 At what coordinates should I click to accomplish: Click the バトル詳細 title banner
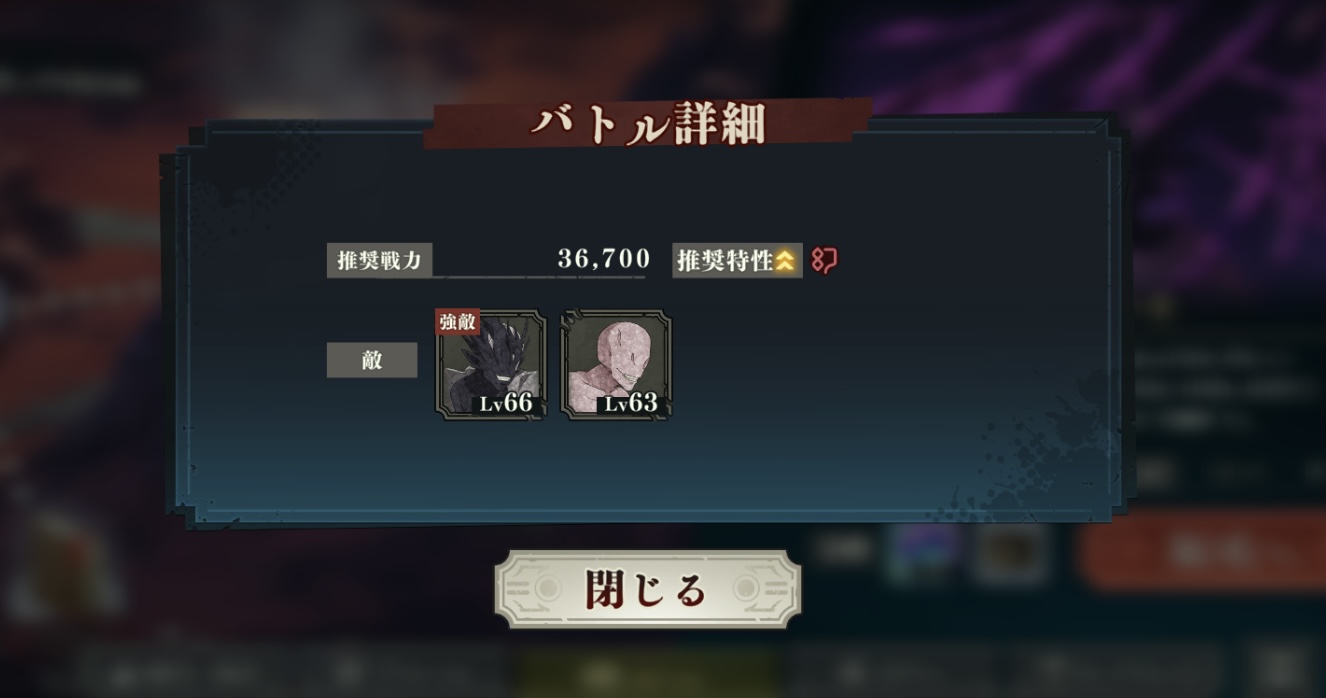click(648, 124)
